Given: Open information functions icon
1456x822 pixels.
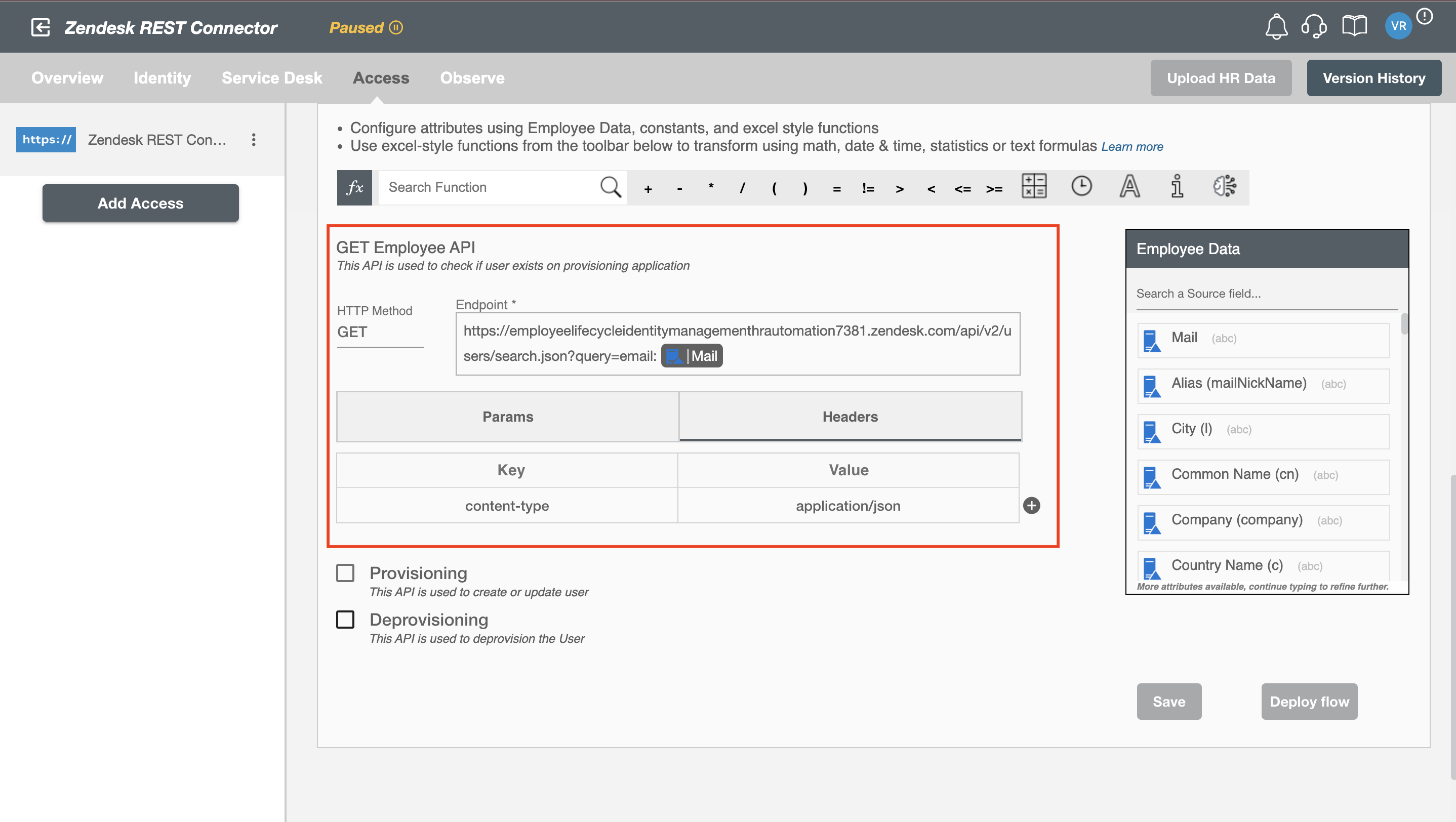Looking at the screenshot, I should [1177, 186].
